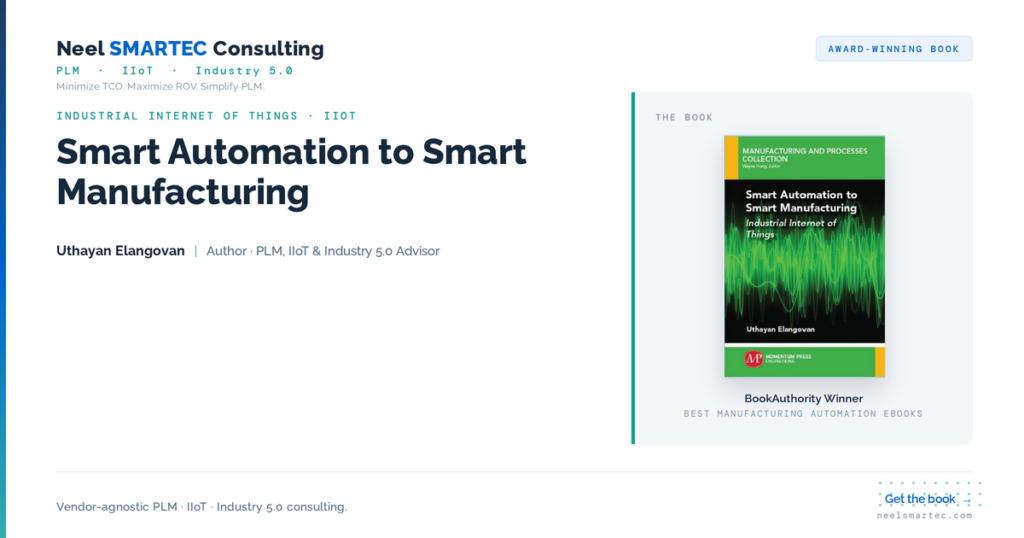Image resolution: width=1024 pixels, height=538 pixels.
Task: Click the PLM · IIoT · Industry 5.0 tagline
Action: [x=174, y=71]
